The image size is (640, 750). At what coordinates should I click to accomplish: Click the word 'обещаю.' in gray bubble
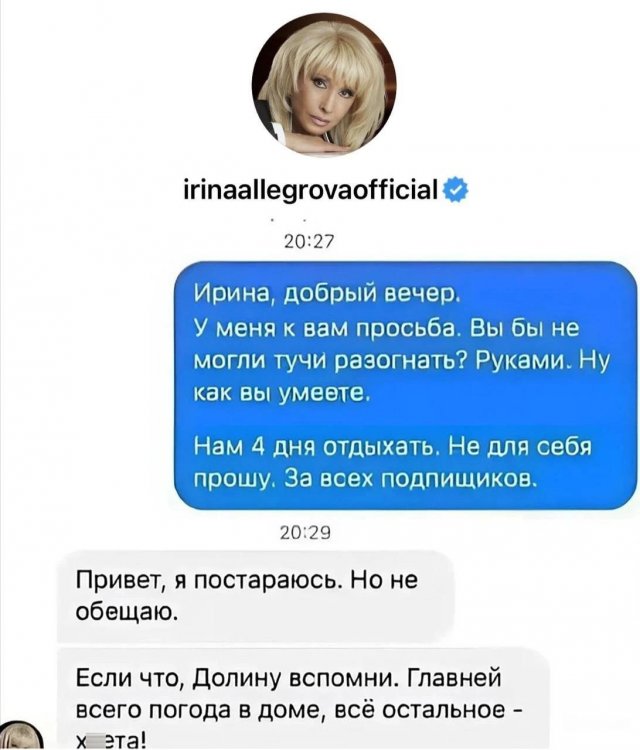tap(127, 611)
